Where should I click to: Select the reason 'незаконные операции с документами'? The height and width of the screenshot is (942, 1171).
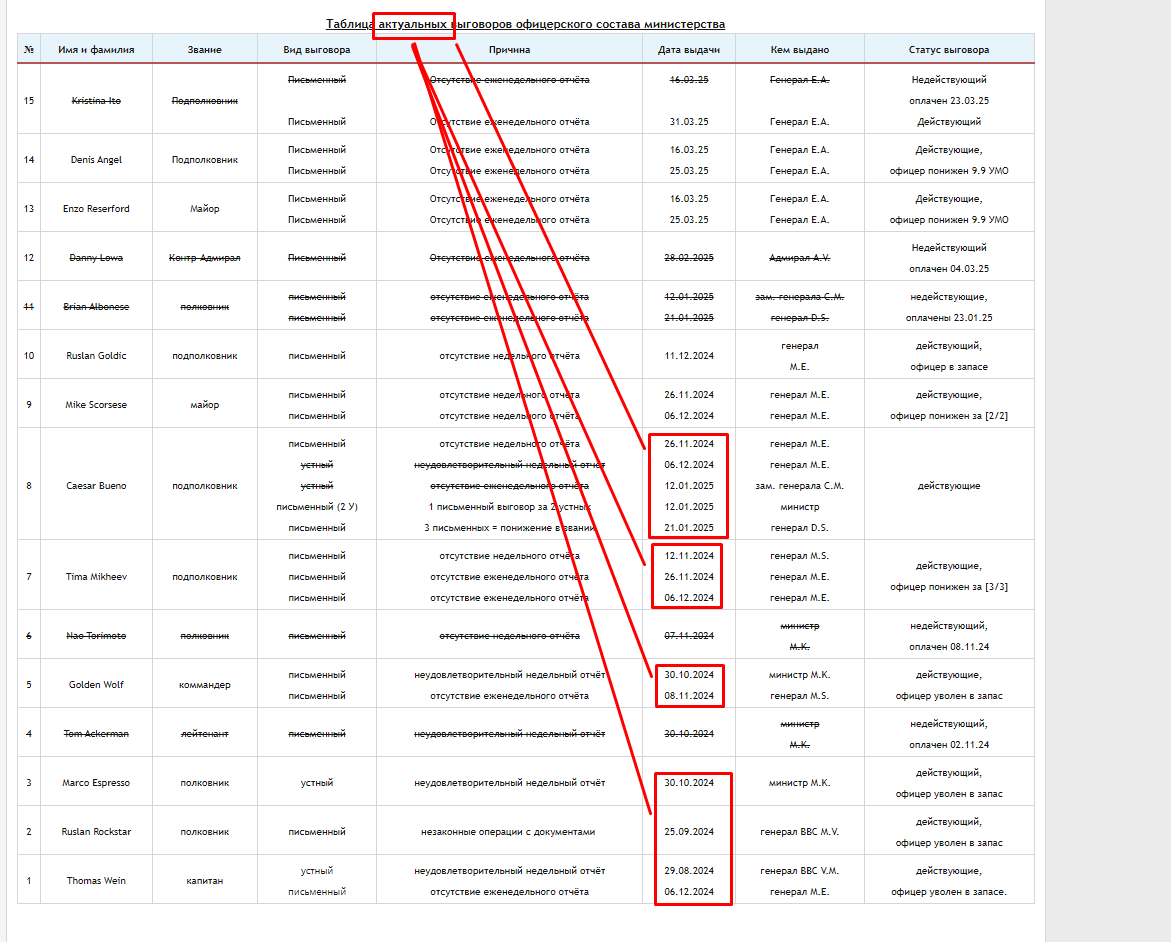pyautogui.click(x=509, y=832)
